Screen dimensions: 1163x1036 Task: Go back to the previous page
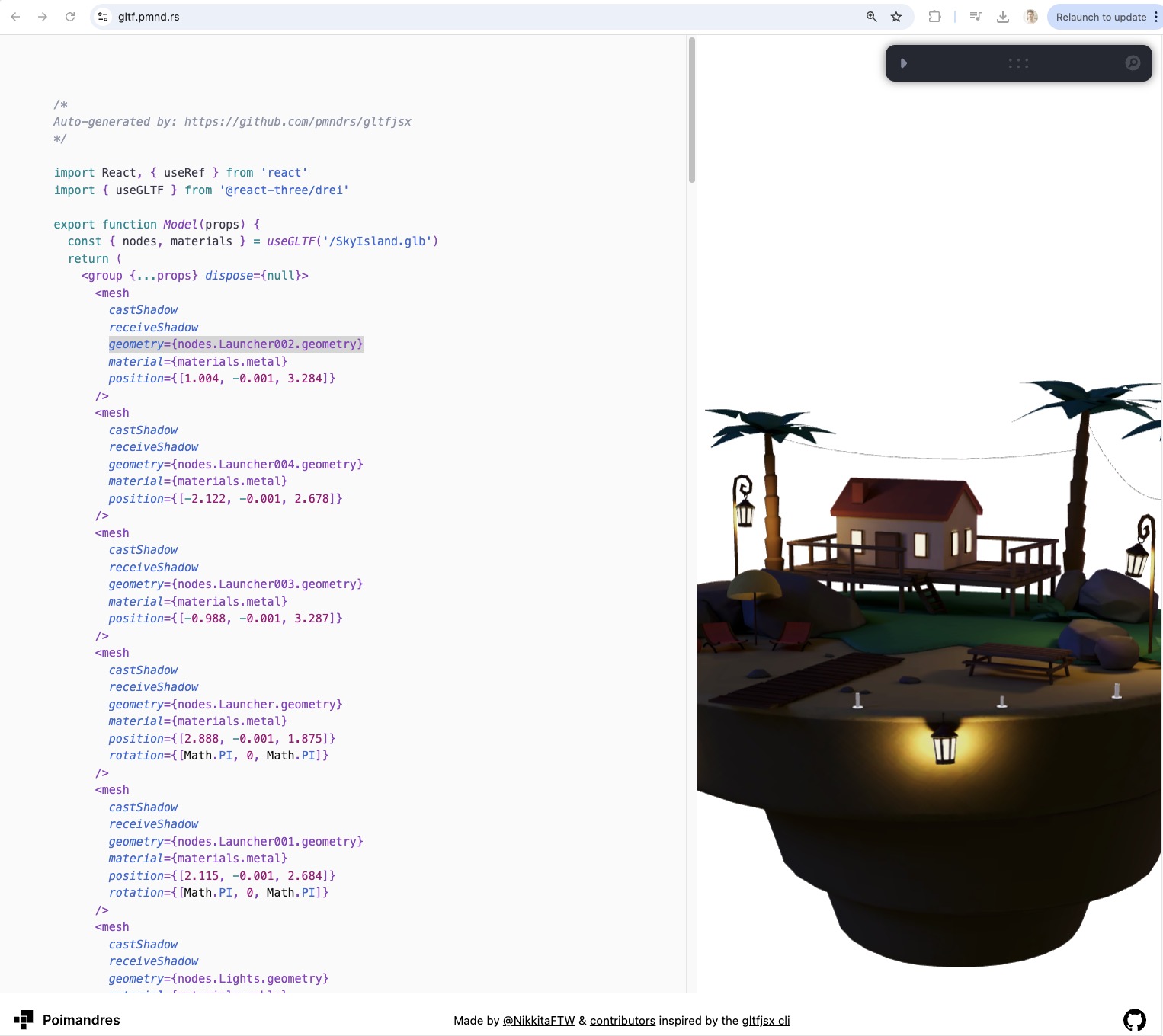[x=15, y=17]
